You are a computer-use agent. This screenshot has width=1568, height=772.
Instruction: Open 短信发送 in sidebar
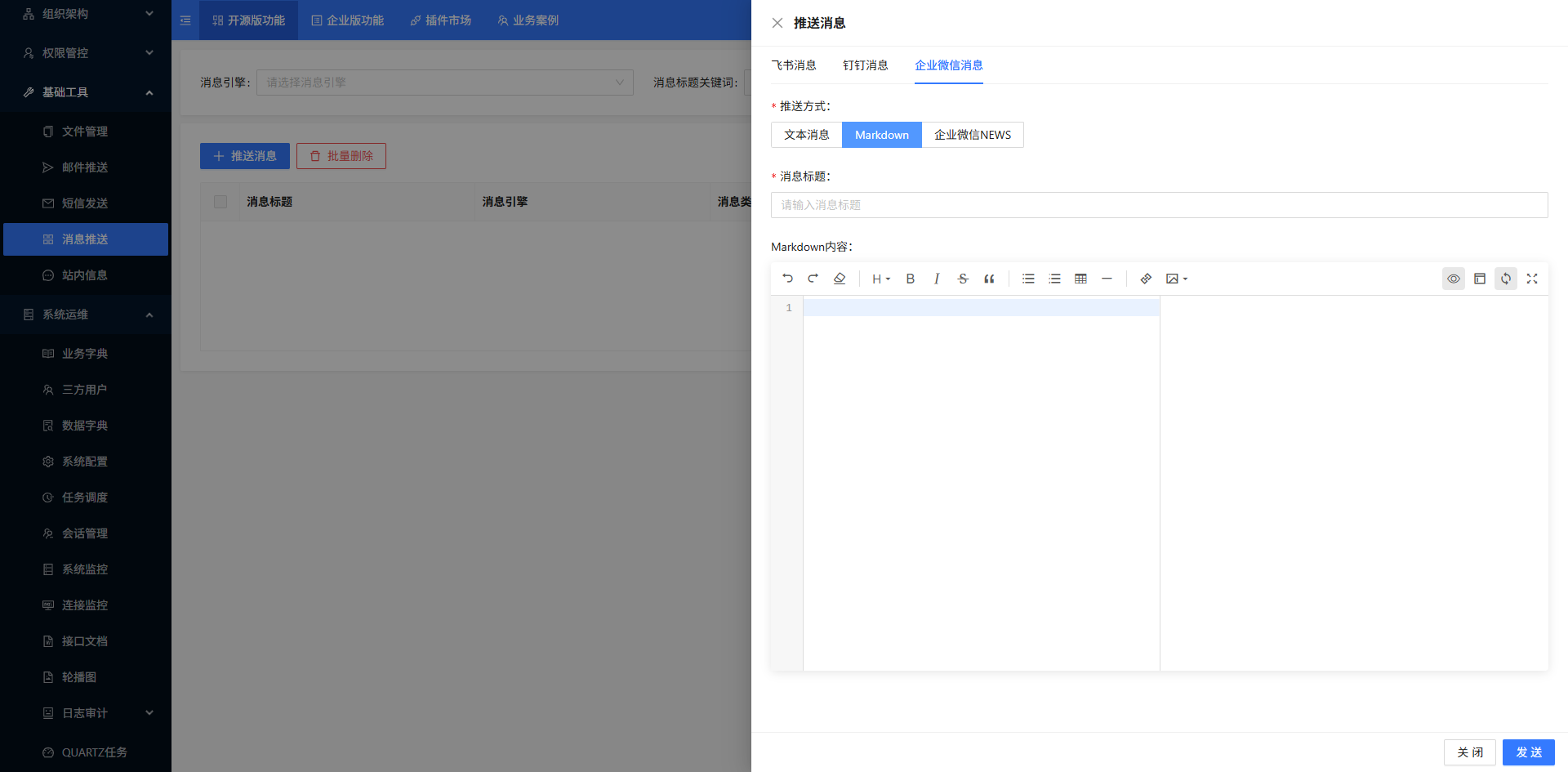pos(86,203)
